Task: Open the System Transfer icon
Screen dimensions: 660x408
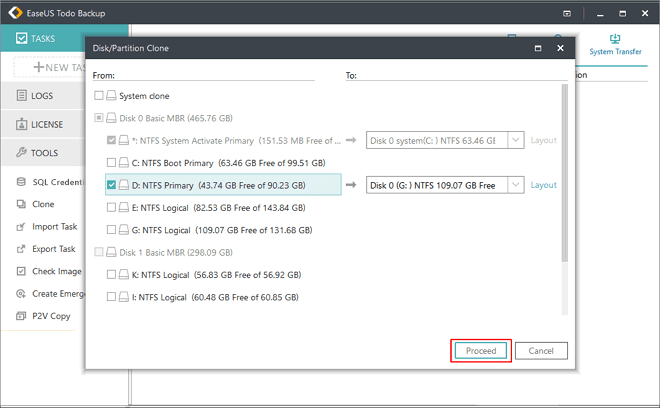Action: [x=615, y=39]
